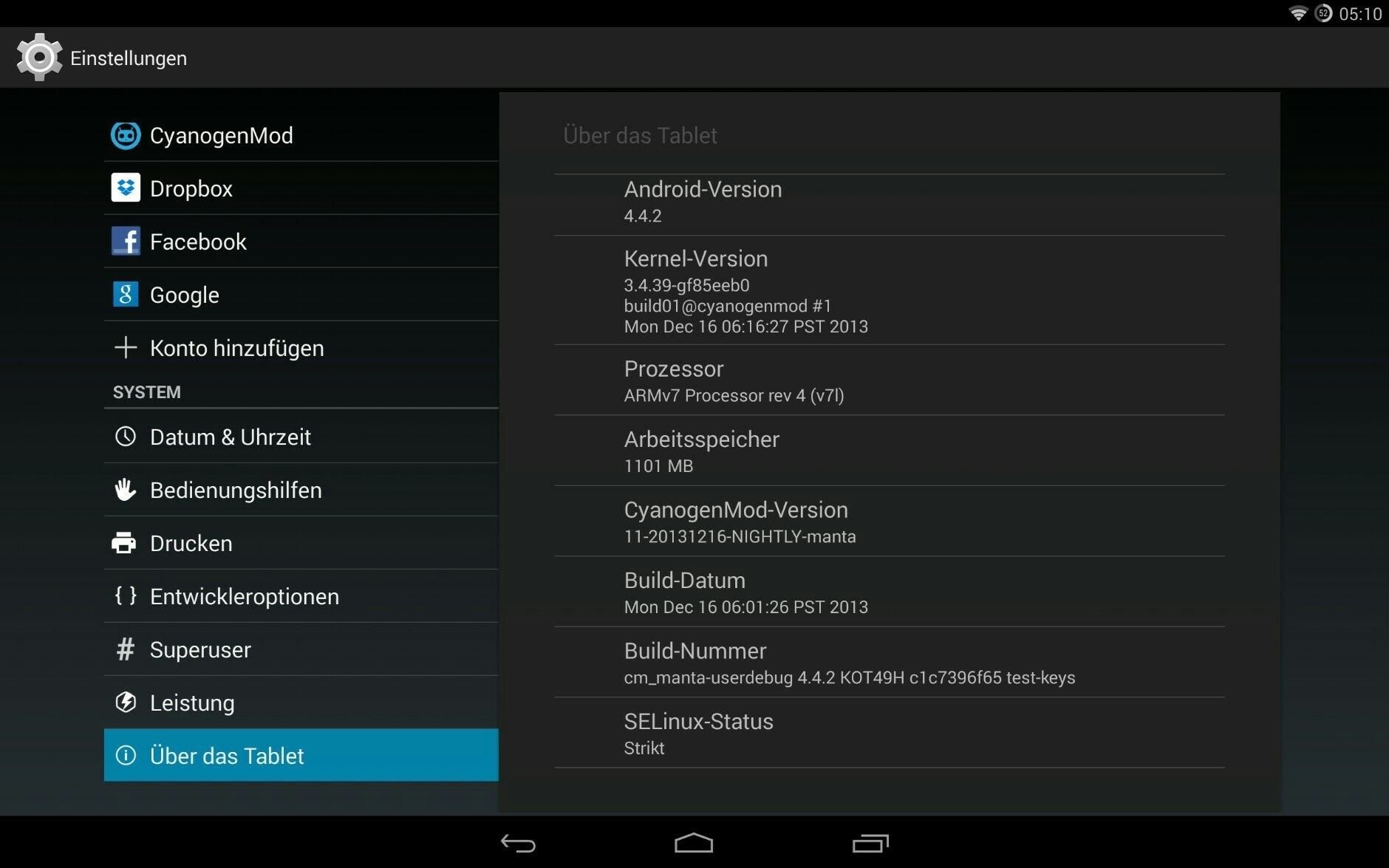Open Facebook account settings icon

click(x=126, y=241)
